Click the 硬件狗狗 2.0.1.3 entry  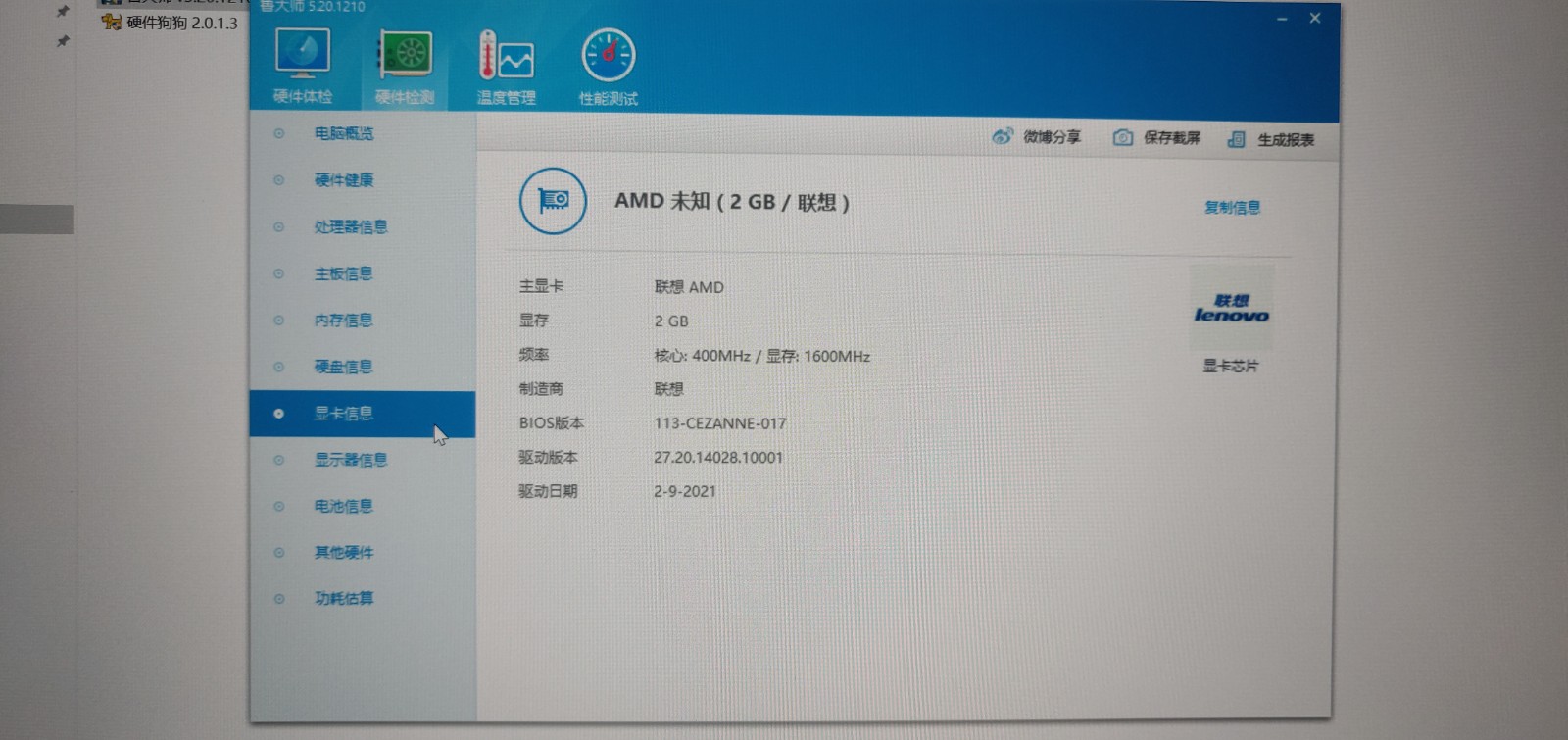tap(170, 23)
